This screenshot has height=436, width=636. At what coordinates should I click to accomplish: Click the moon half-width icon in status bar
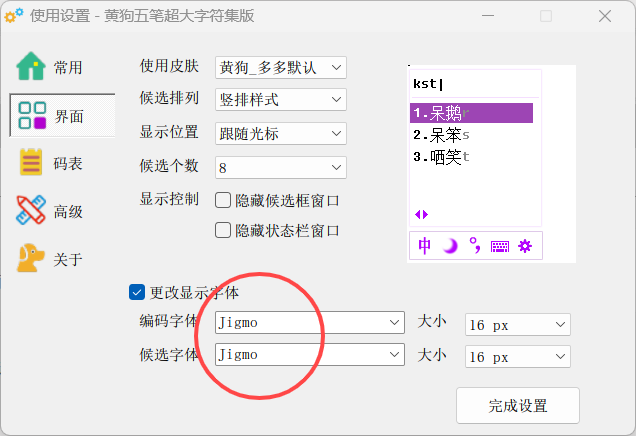[x=450, y=246]
